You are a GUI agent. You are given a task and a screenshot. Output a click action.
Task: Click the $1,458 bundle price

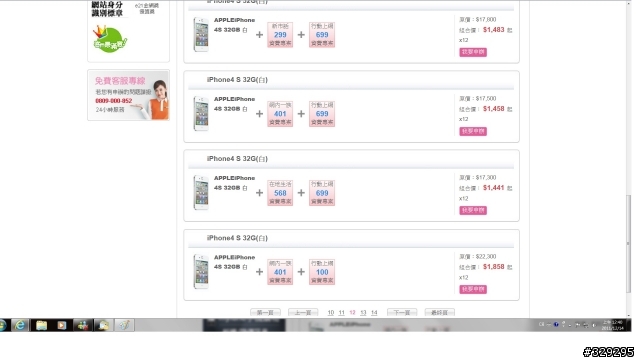click(x=493, y=109)
